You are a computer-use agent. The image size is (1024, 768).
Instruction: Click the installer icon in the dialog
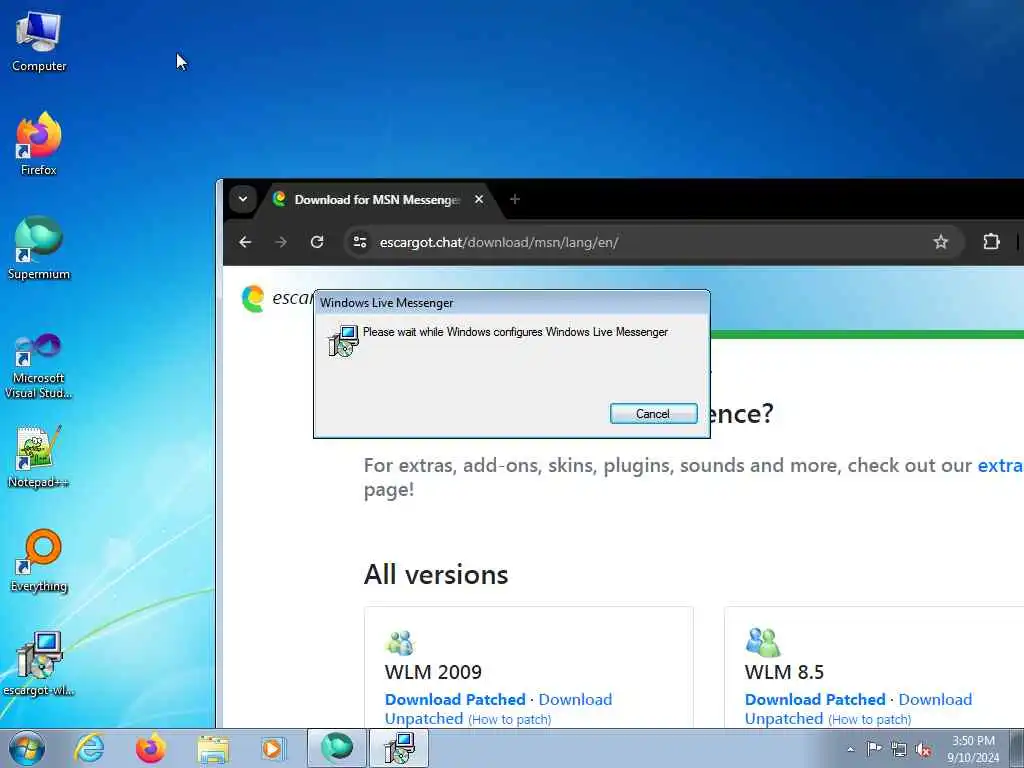click(343, 340)
